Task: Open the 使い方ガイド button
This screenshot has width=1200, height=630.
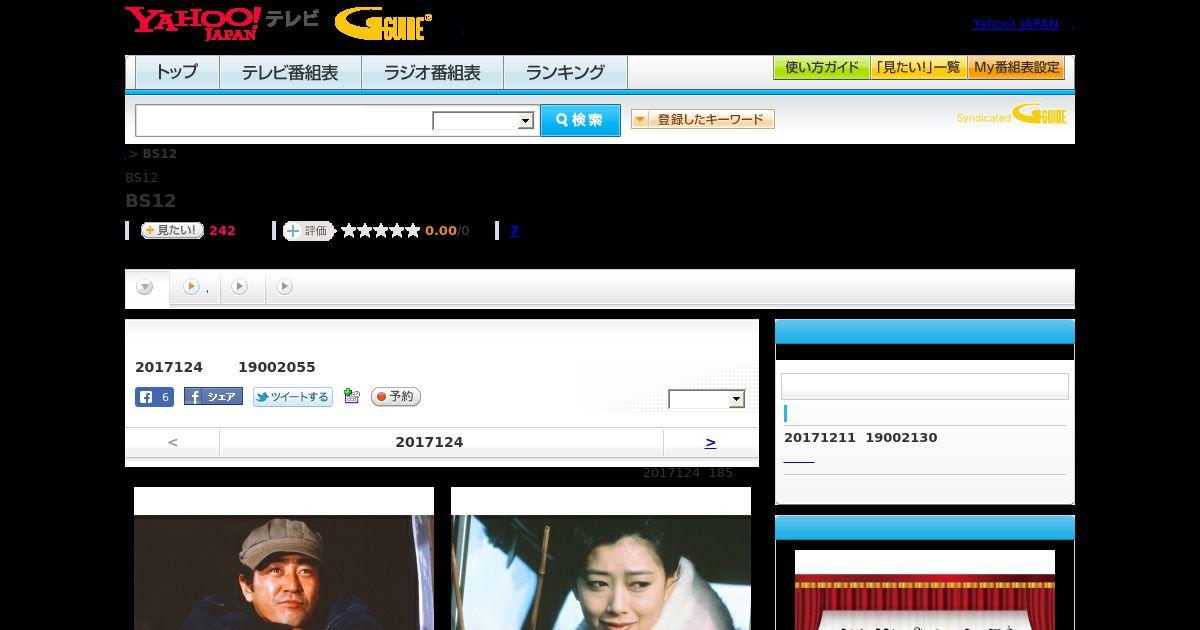Action: pos(821,68)
